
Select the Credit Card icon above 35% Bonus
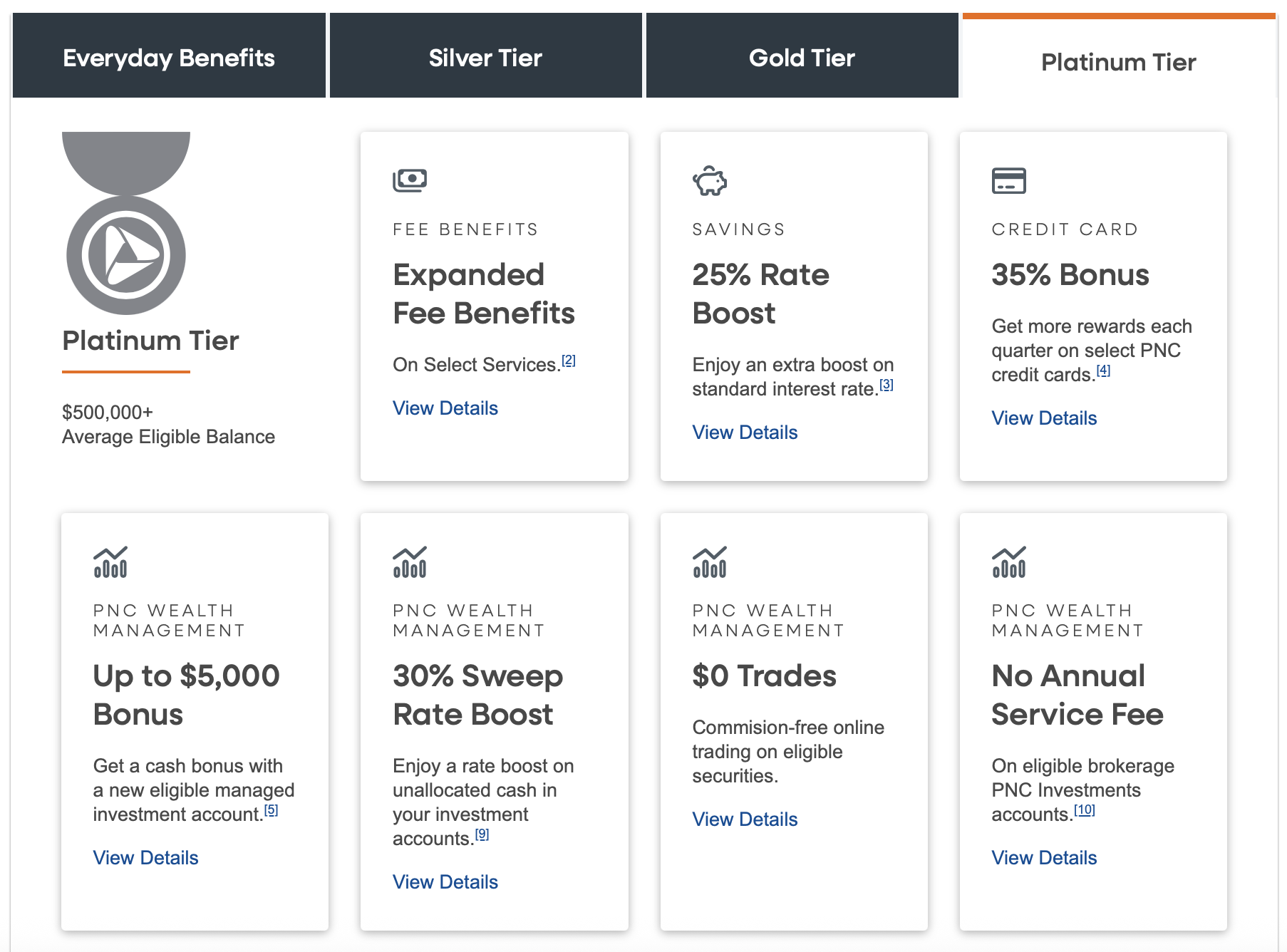pos(1009,181)
